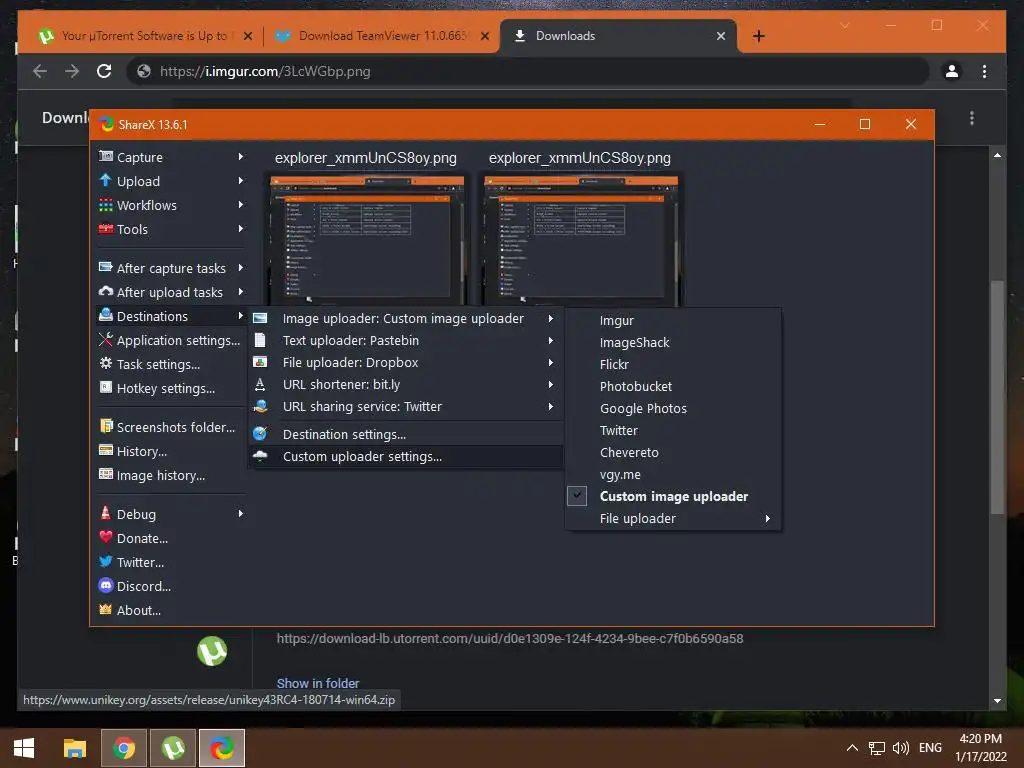The width and height of the screenshot is (1024, 768).
Task: Open a new browser tab
Action: pyautogui.click(x=758, y=36)
